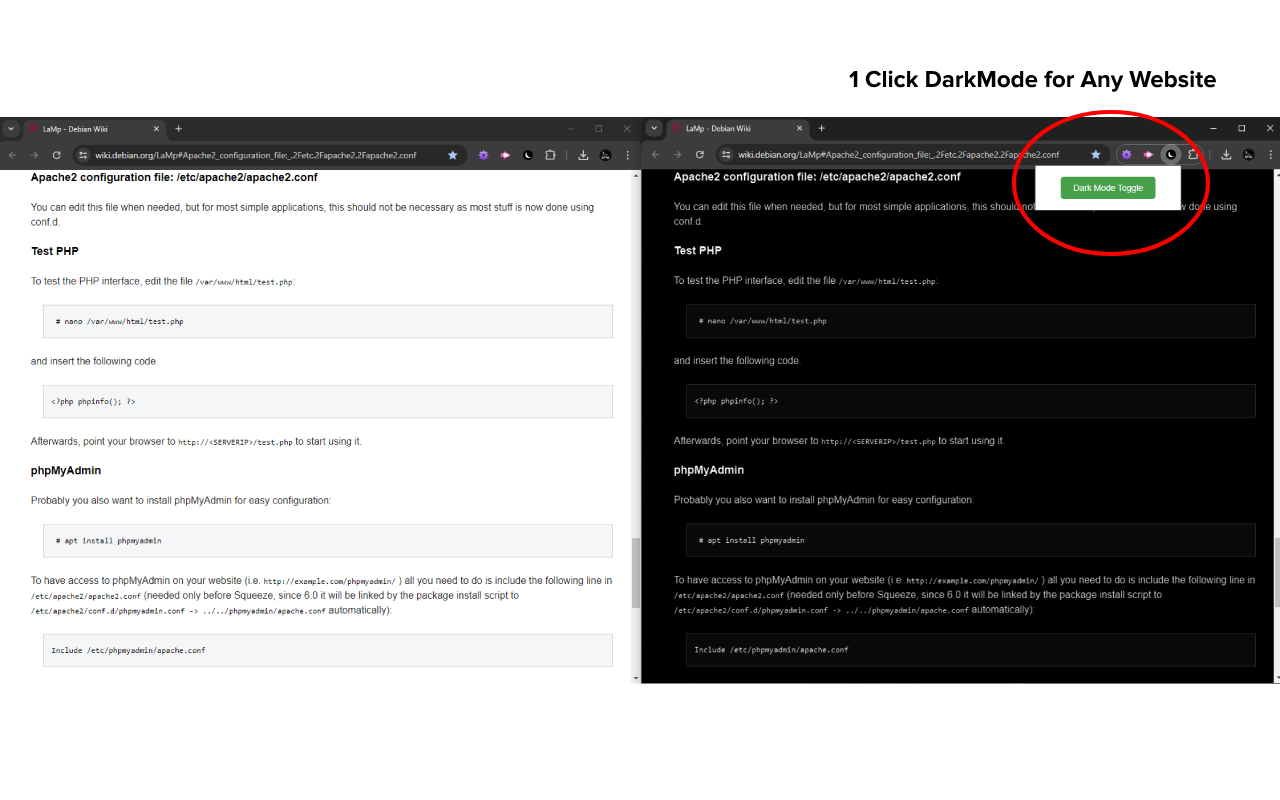This screenshot has height=800, width=1280.
Task: Click the forward navigation arrow
Action: 34,154
